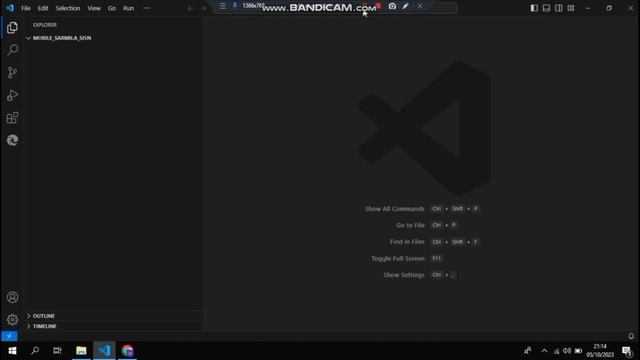Go back with the navigation arrow
The width and height of the screenshot is (640, 360).
click(x=190, y=8)
